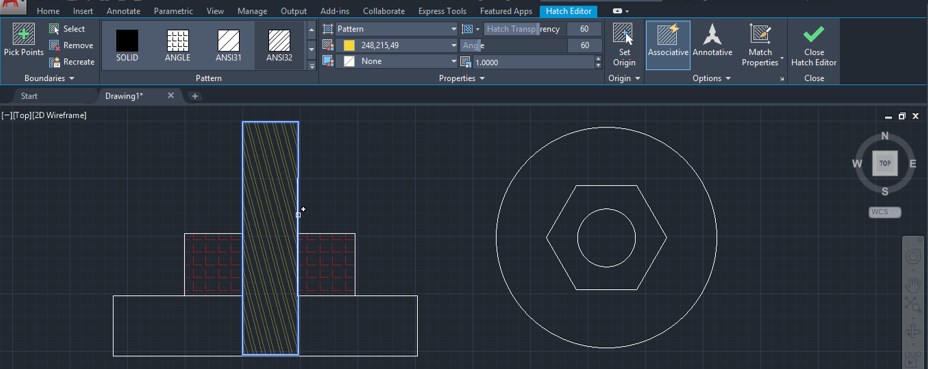The width and height of the screenshot is (928, 369).
Task: Expand the Properties panel
Action: (462, 78)
